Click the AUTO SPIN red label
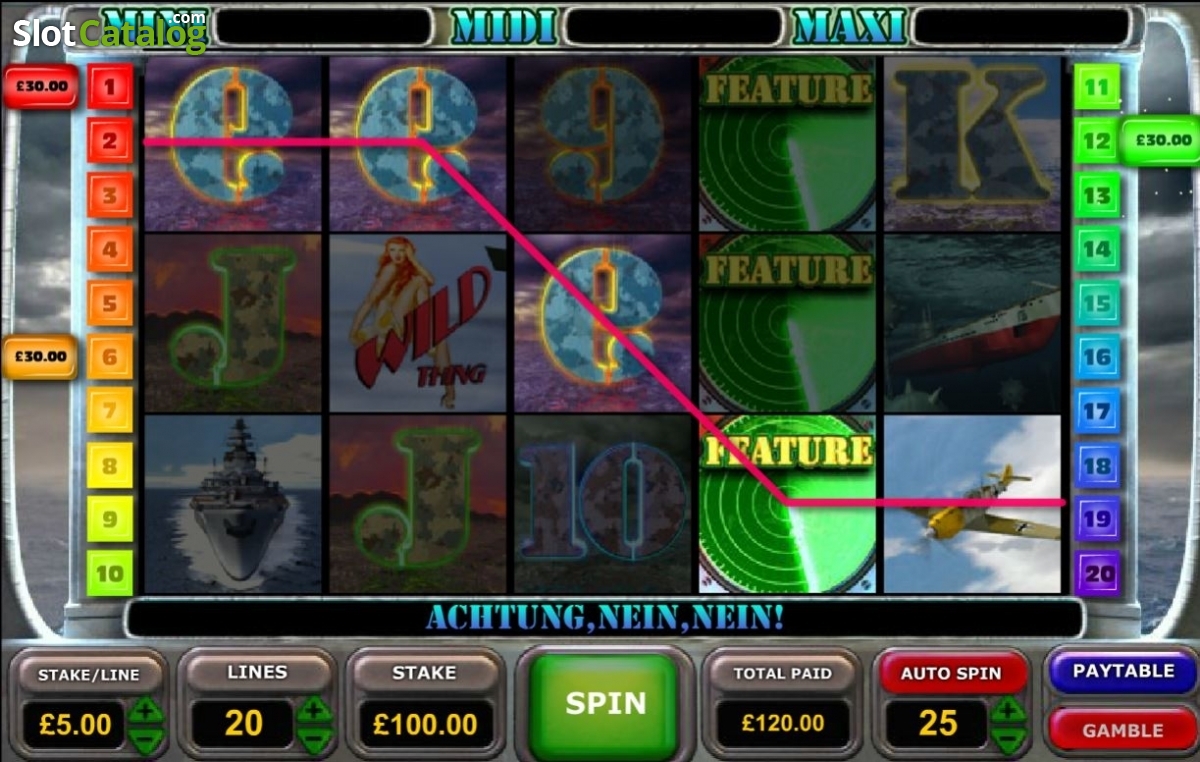This screenshot has width=1200, height=762. click(x=950, y=673)
